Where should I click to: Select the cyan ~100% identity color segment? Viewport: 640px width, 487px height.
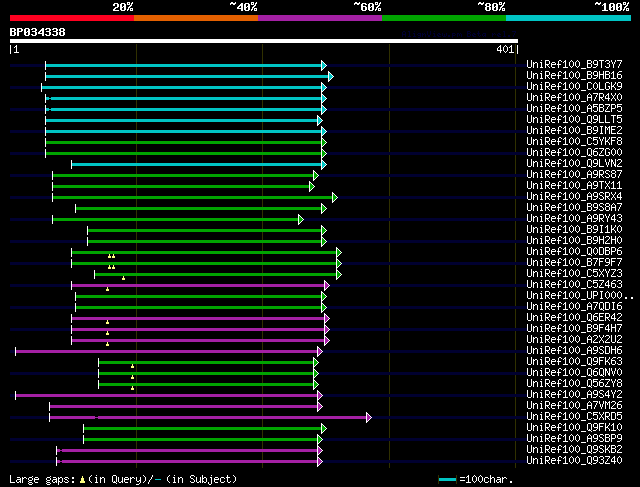coord(568,18)
